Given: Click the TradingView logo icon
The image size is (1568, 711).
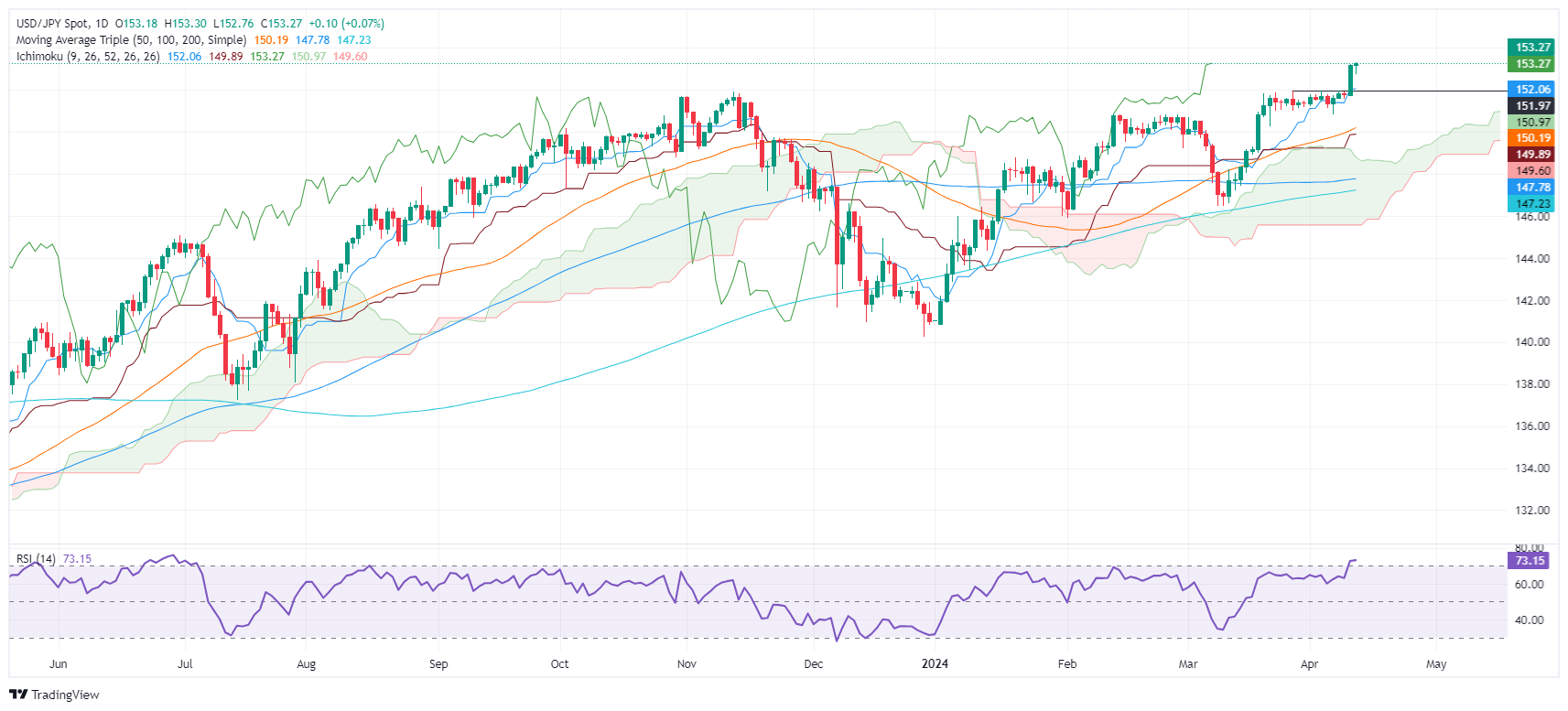Looking at the screenshot, I should coord(17,695).
